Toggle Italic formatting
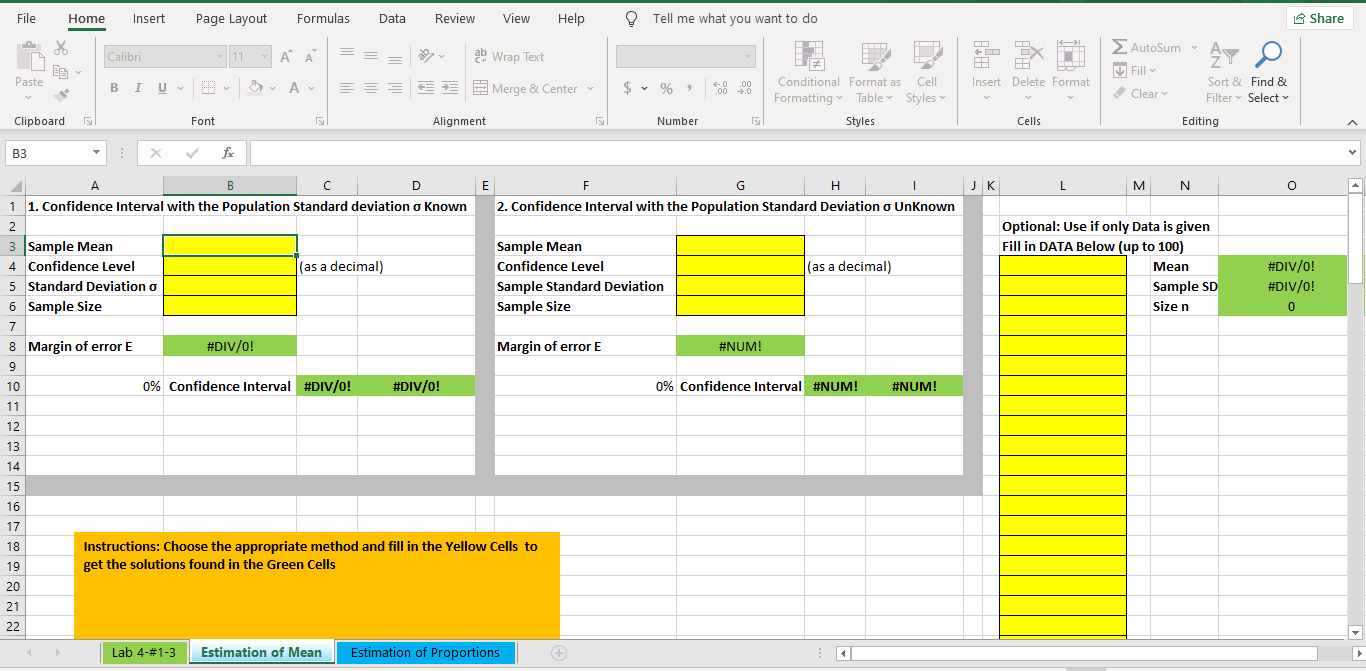The height and width of the screenshot is (671, 1366). (138, 88)
